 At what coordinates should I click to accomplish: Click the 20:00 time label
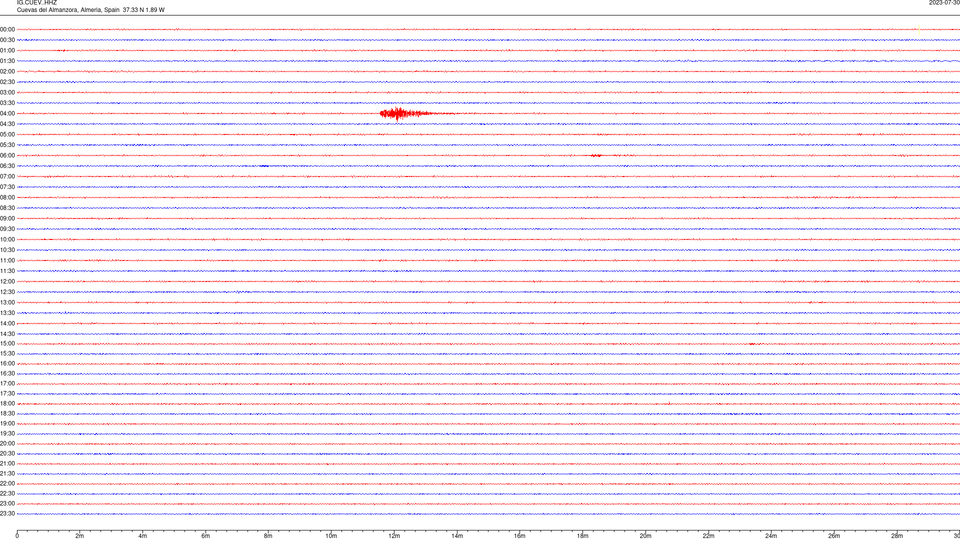pyautogui.click(x=7, y=444)
